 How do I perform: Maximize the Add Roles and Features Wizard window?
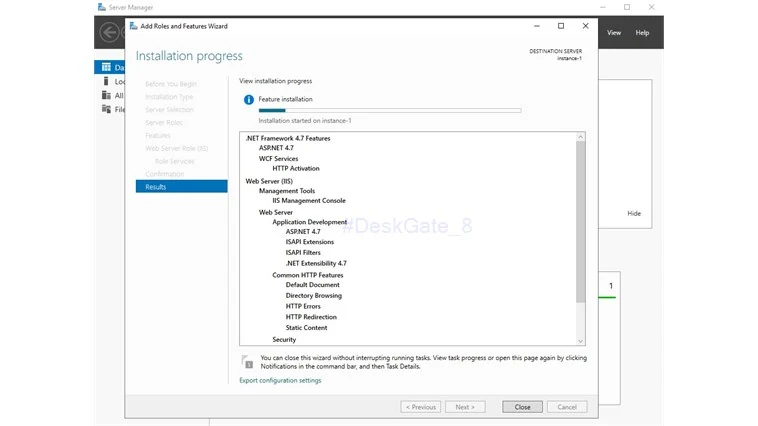(x=561, y=26)
